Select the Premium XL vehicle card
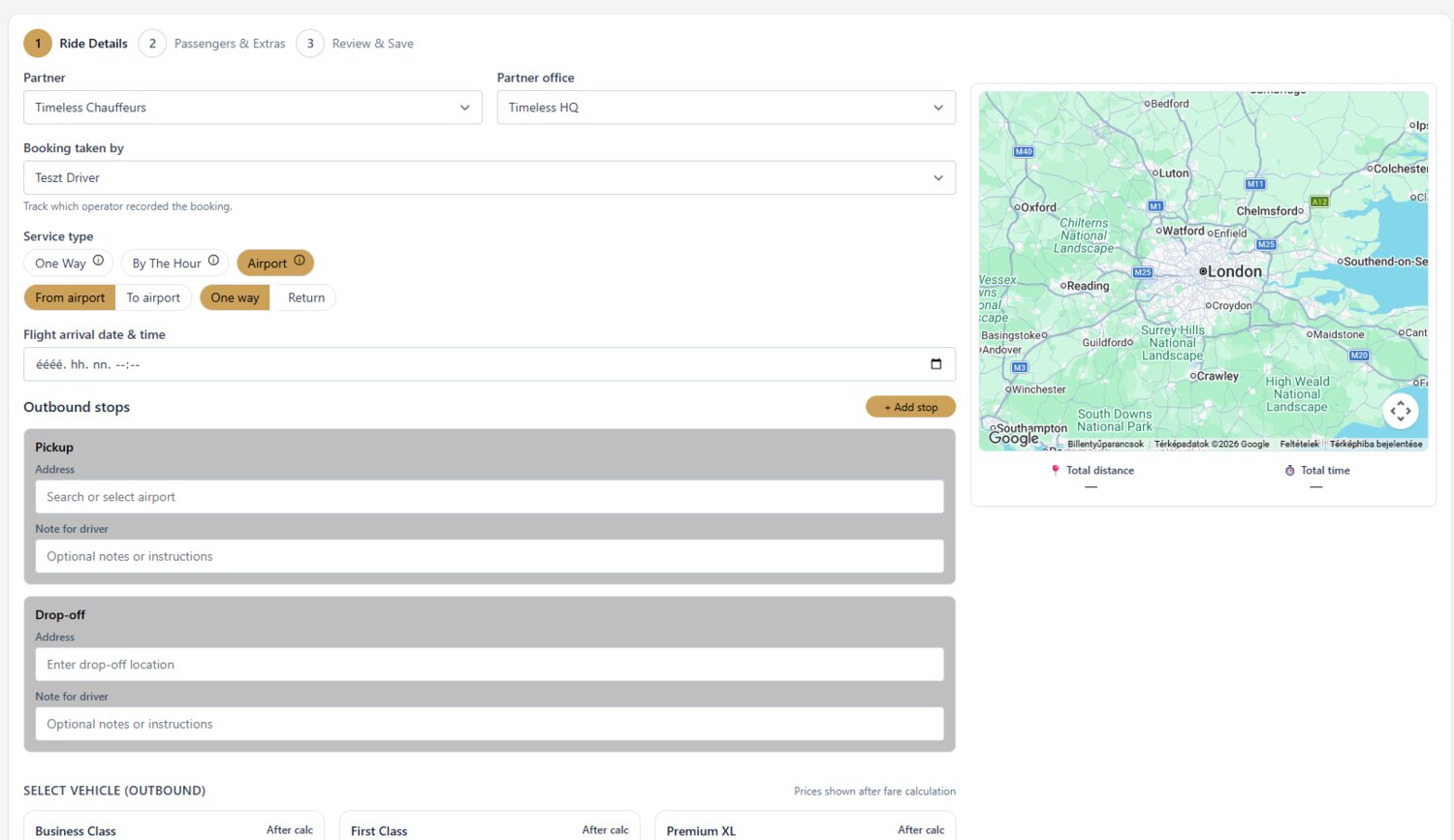Viewport: 1454px width, 840px height. pyautogui.click(x=806, y=825)
